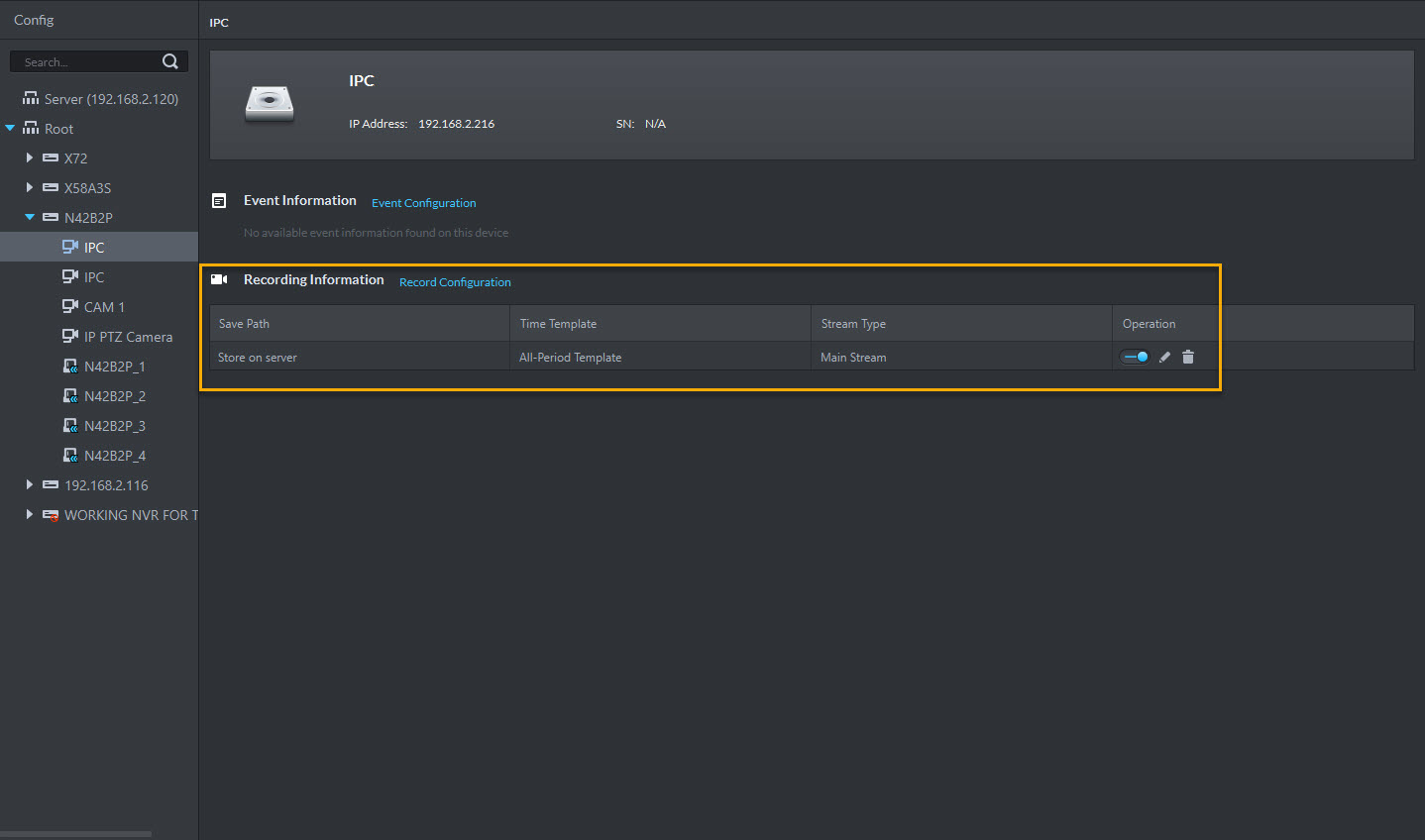Click the search magnifier icon
Screen dimensions: 1425x840
(170, 61)
